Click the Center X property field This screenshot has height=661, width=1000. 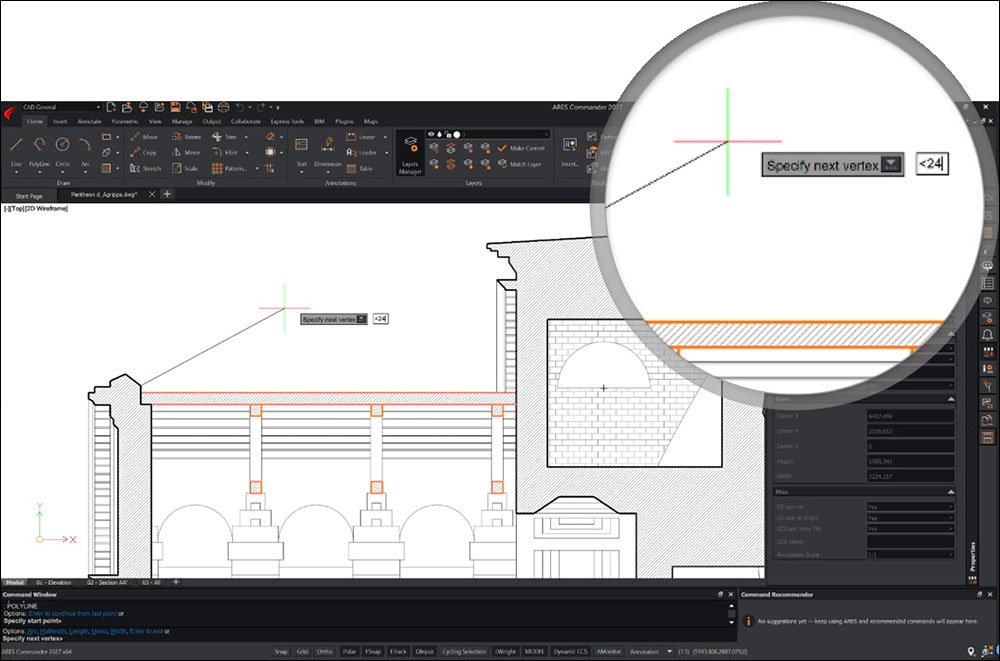910,416
